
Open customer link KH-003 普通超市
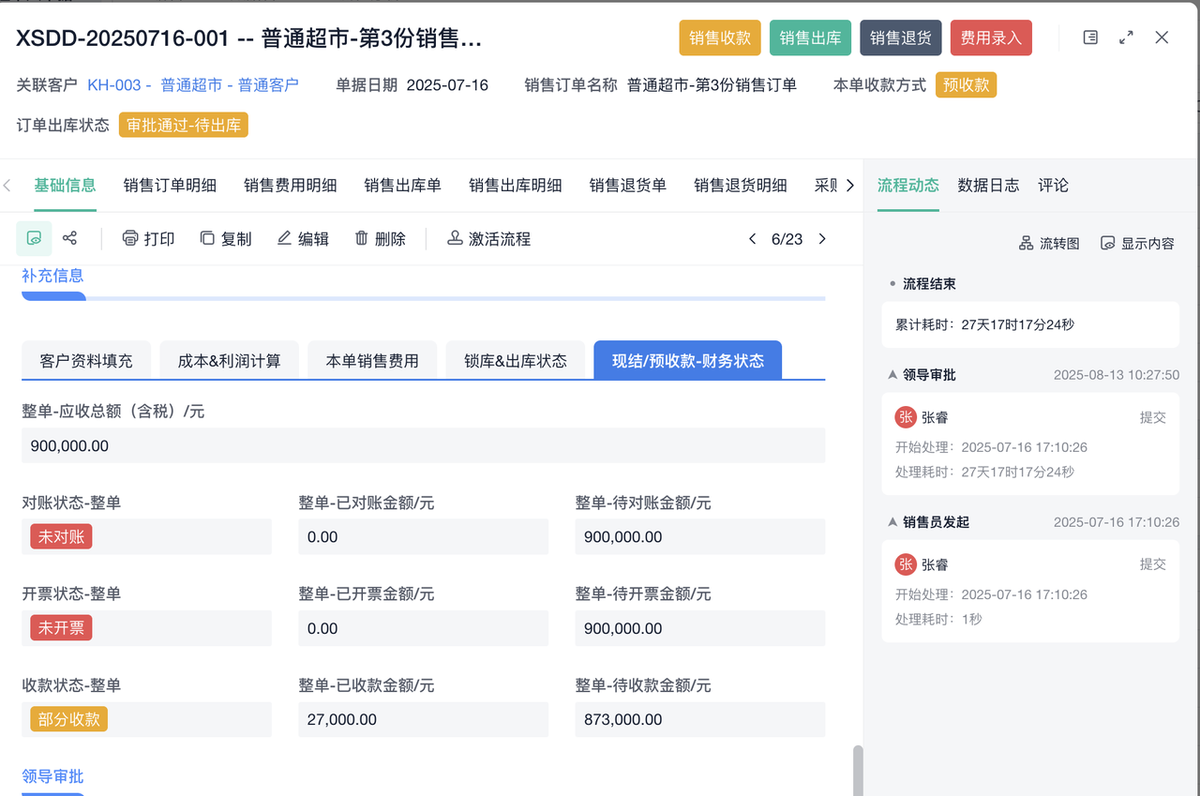tap(193, 85)
